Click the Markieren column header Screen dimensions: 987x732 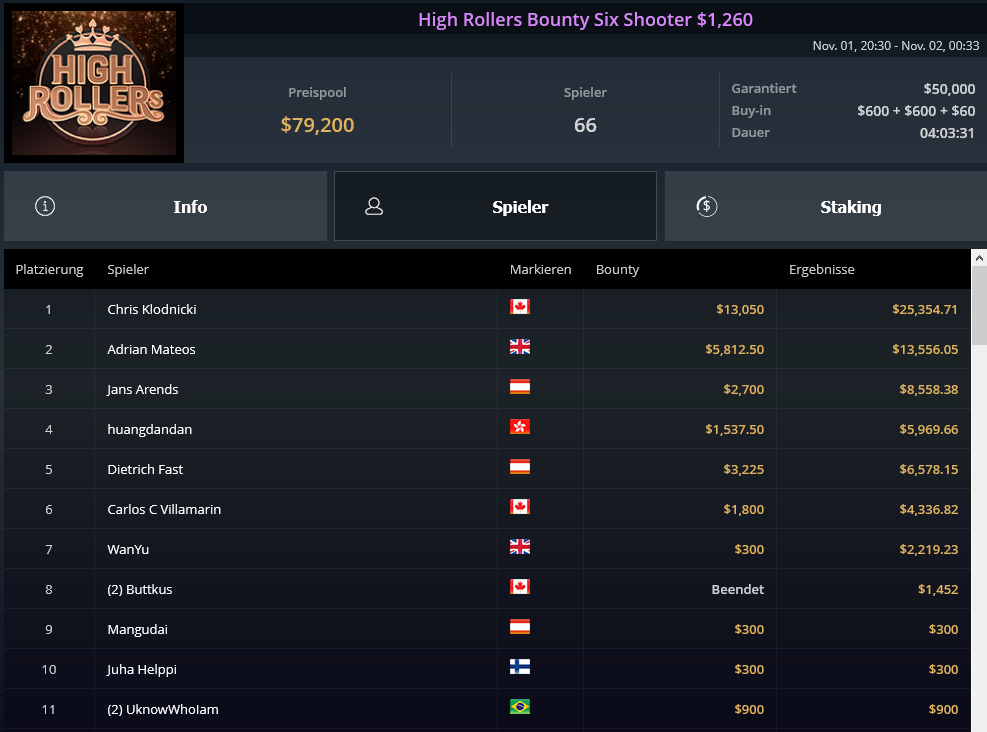click(x=541, y=269)
